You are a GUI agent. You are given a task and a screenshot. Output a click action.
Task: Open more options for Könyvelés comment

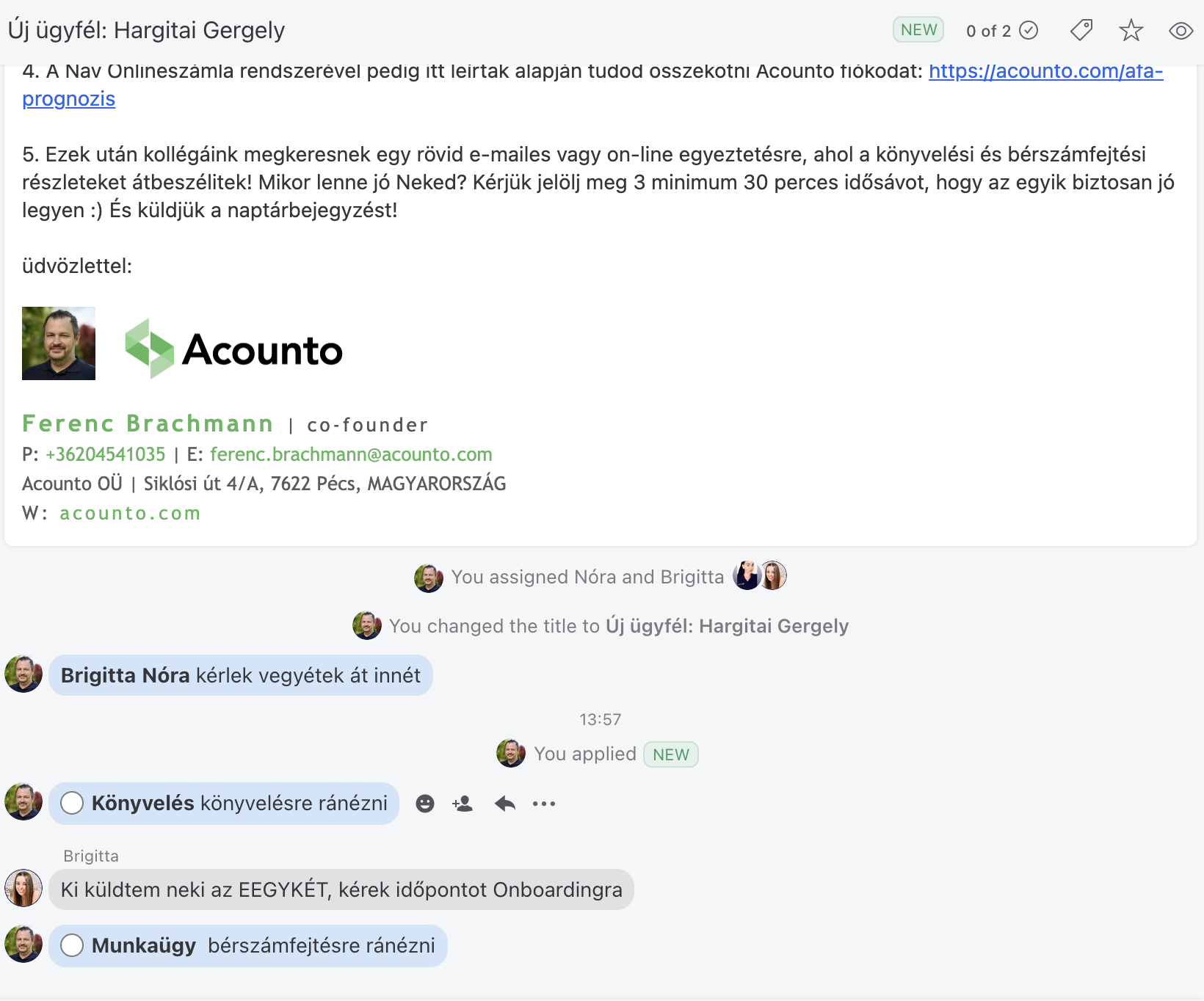pos(544,804)
